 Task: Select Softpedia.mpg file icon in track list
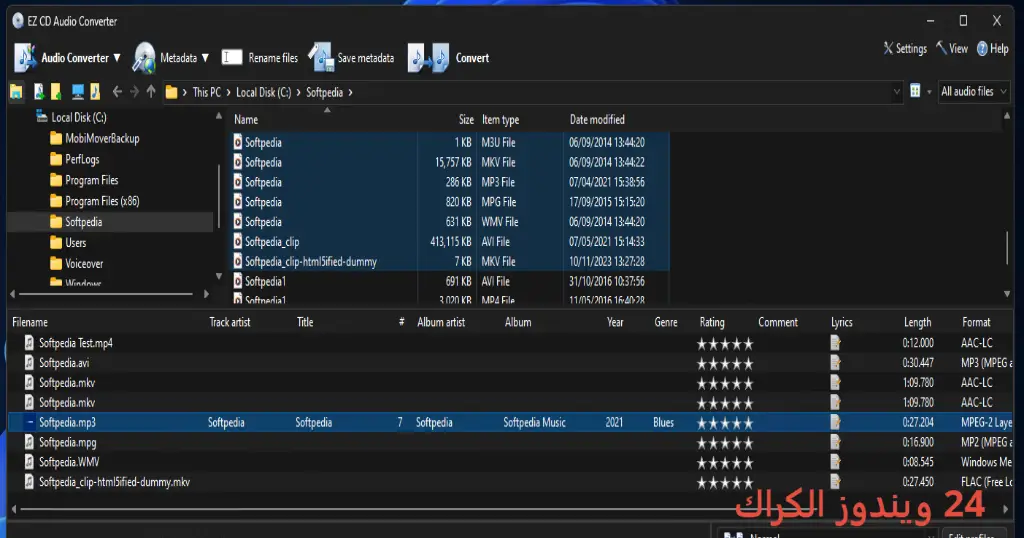tap(29, 442)
